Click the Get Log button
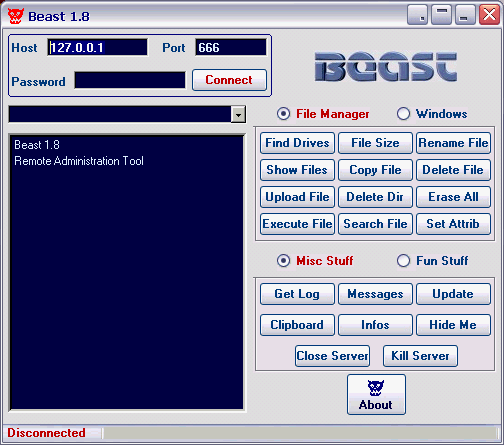The height and width of the screenshot is (445, 504). coord(297,294)
